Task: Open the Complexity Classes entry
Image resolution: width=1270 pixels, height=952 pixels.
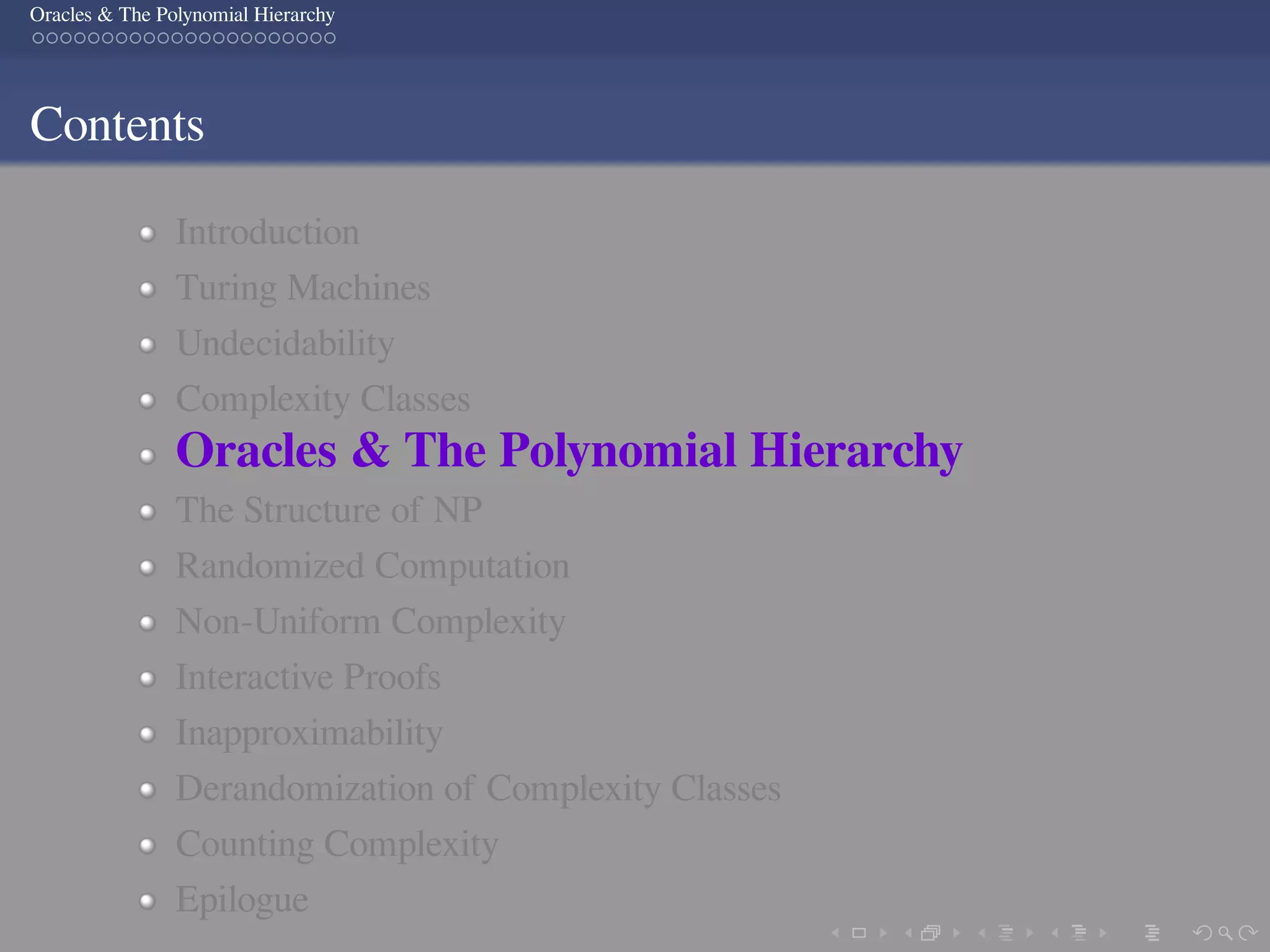Action: pos(322,400)
